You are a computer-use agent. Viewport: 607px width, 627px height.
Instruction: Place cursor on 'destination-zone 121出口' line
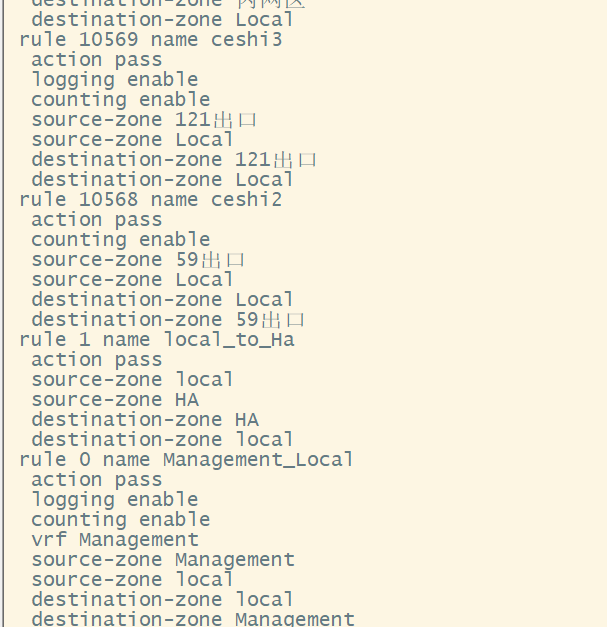[x=174, y=160]
